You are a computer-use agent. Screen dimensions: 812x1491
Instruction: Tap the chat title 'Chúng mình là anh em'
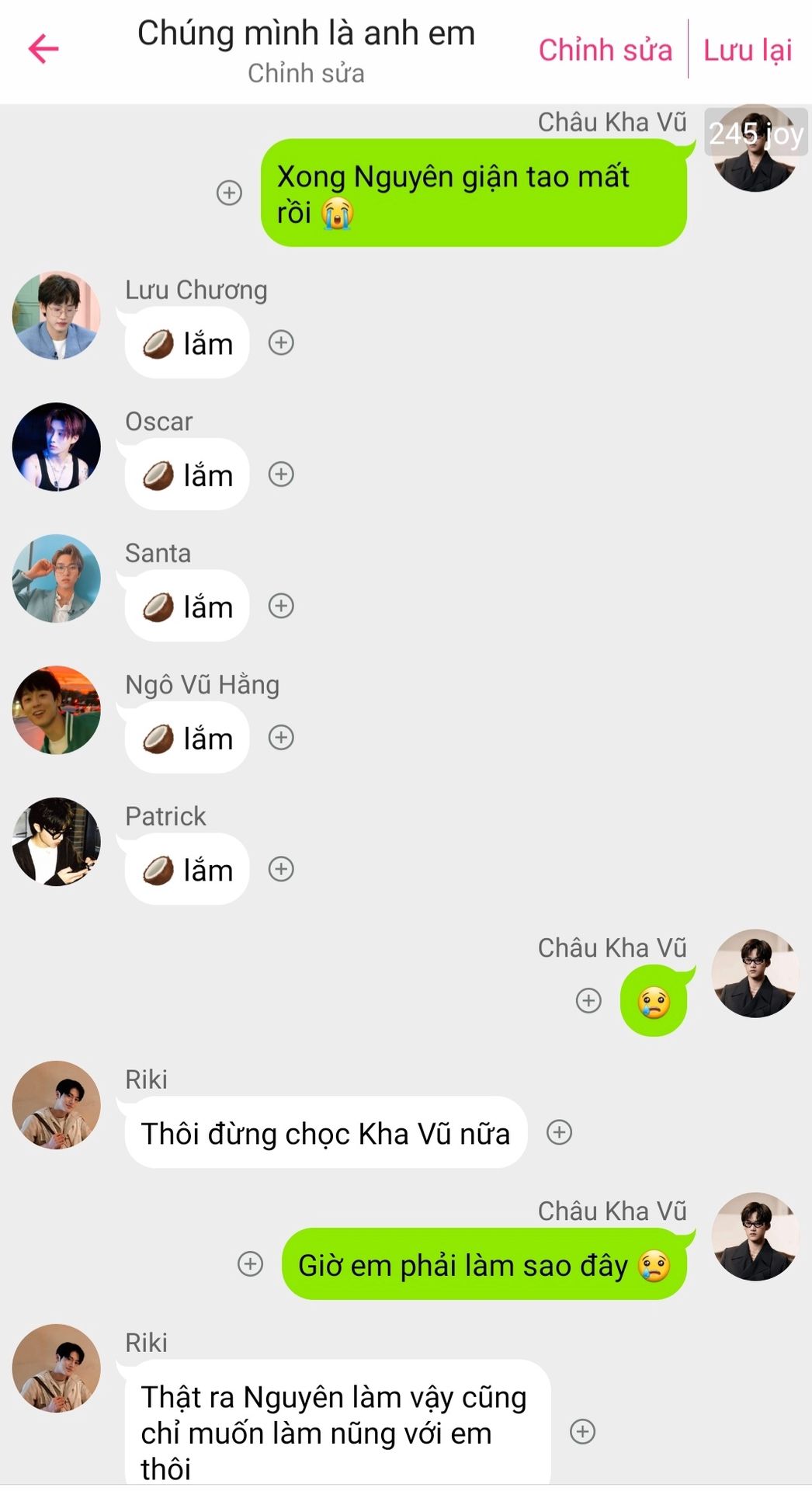click(x=307, y=33)
